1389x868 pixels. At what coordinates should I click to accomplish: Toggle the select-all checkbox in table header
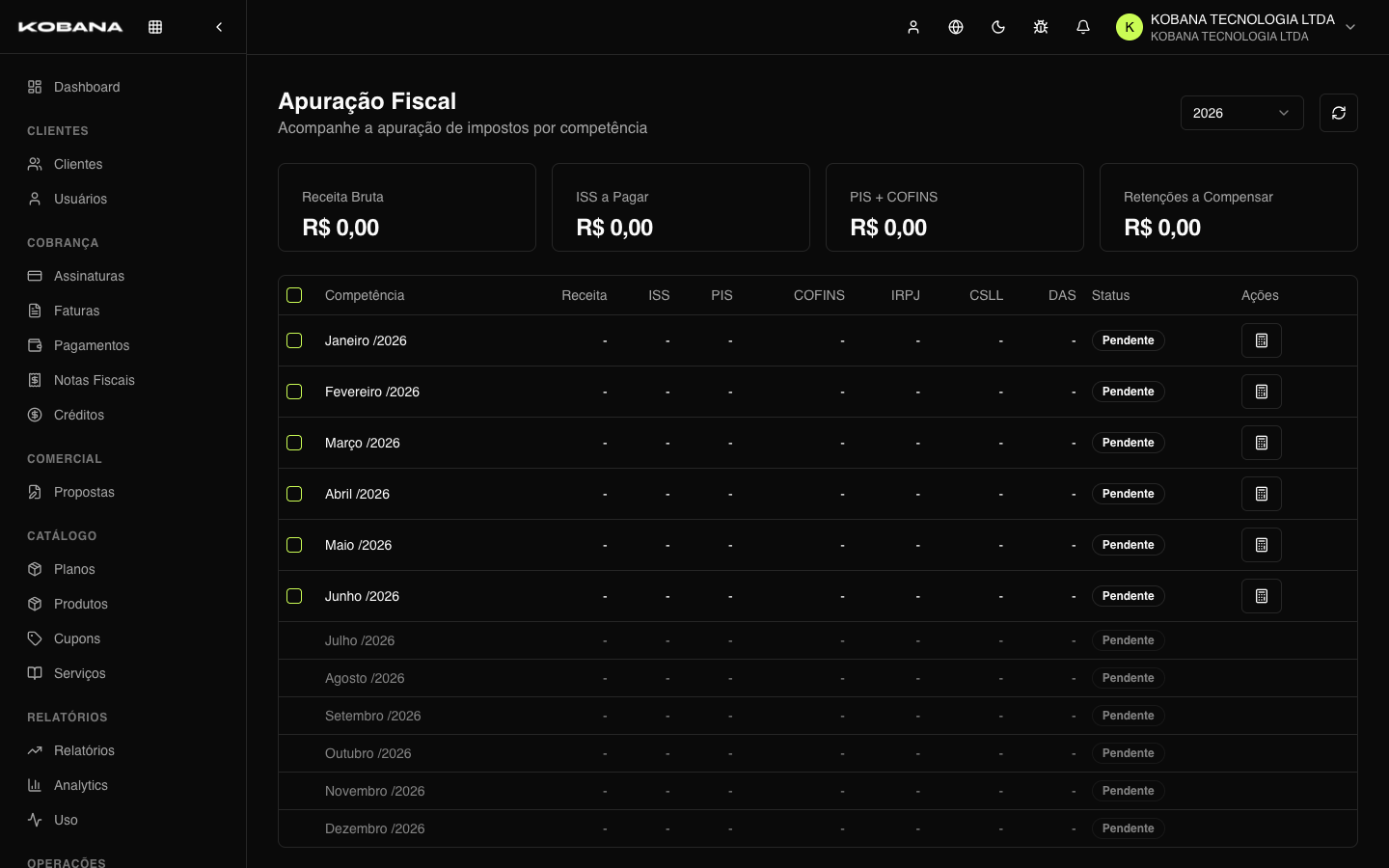click(294, 295)
